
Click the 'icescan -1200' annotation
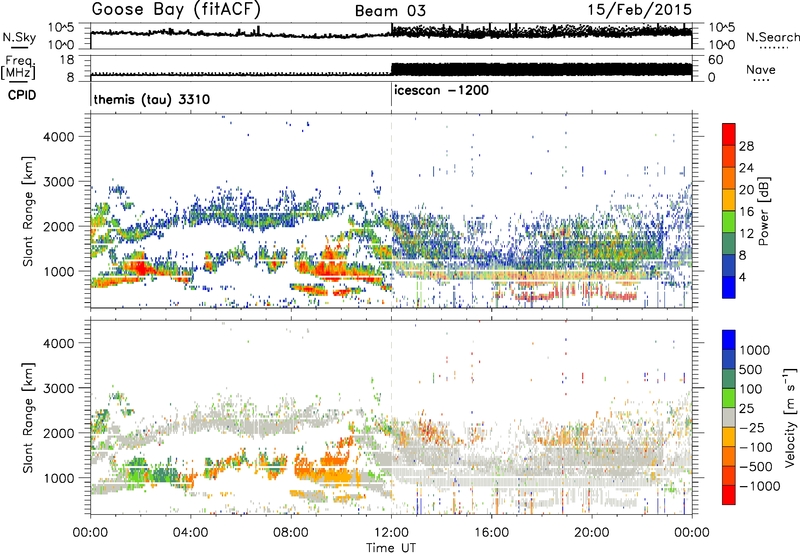(x=441, y=90)
